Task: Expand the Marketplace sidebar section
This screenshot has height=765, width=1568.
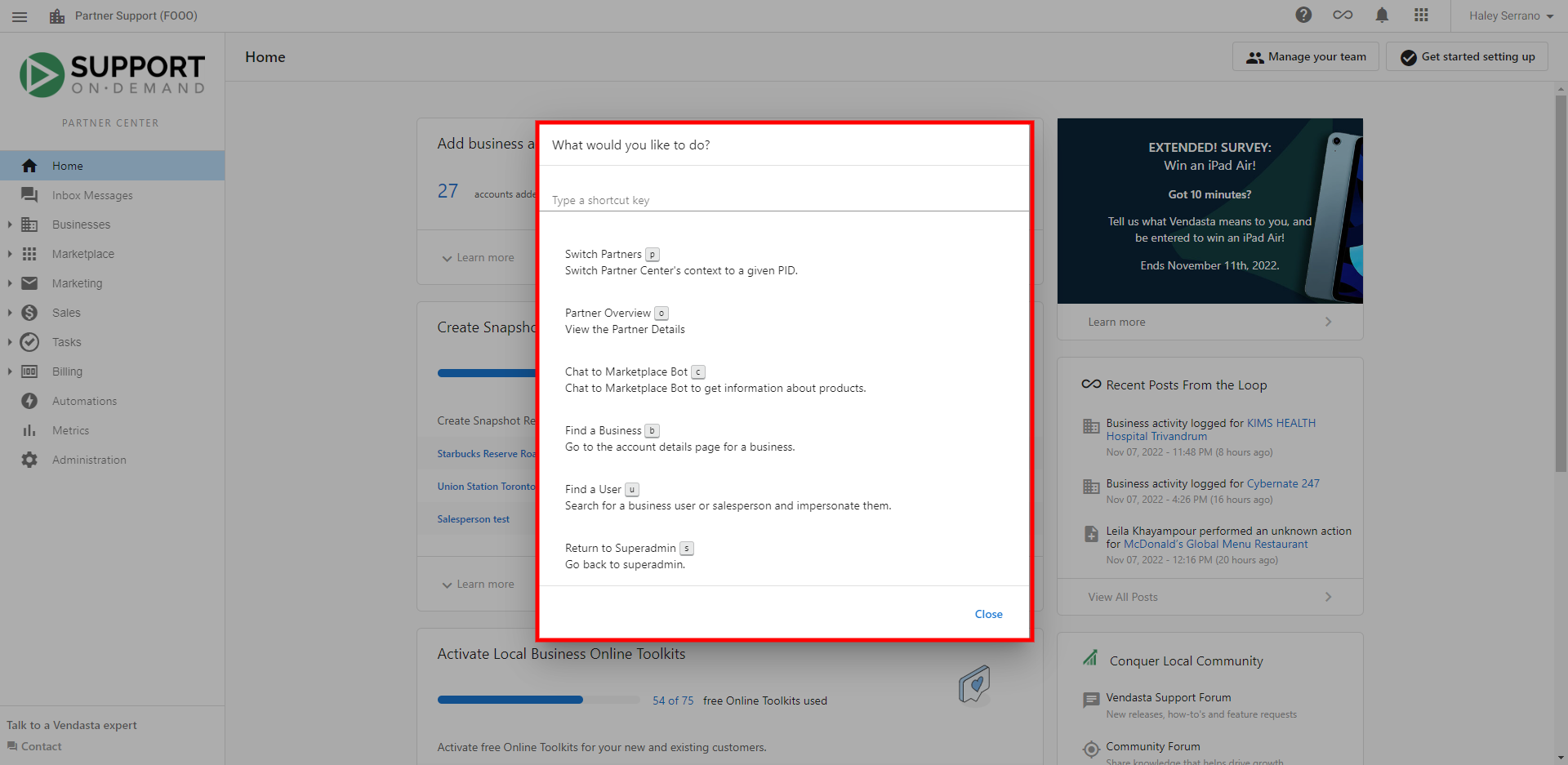Action: pos(9,254)
